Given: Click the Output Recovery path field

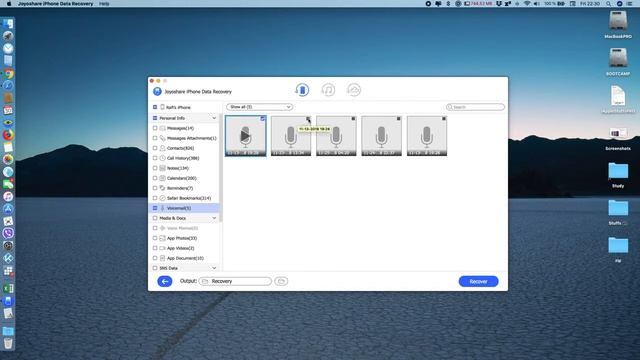Looking at the screenshot, I should [236, 281].
